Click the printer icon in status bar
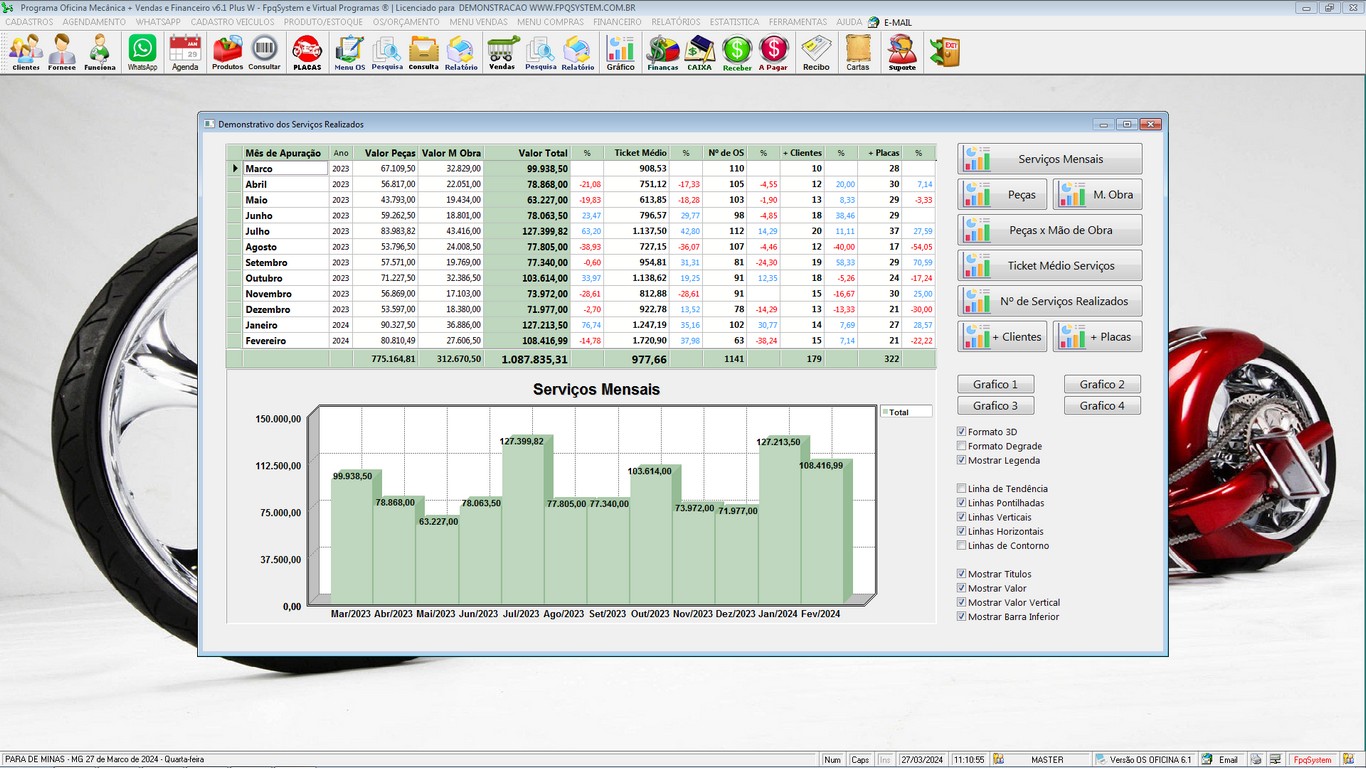Viewport: 1366px width, 768px height. pos(1256,760)
